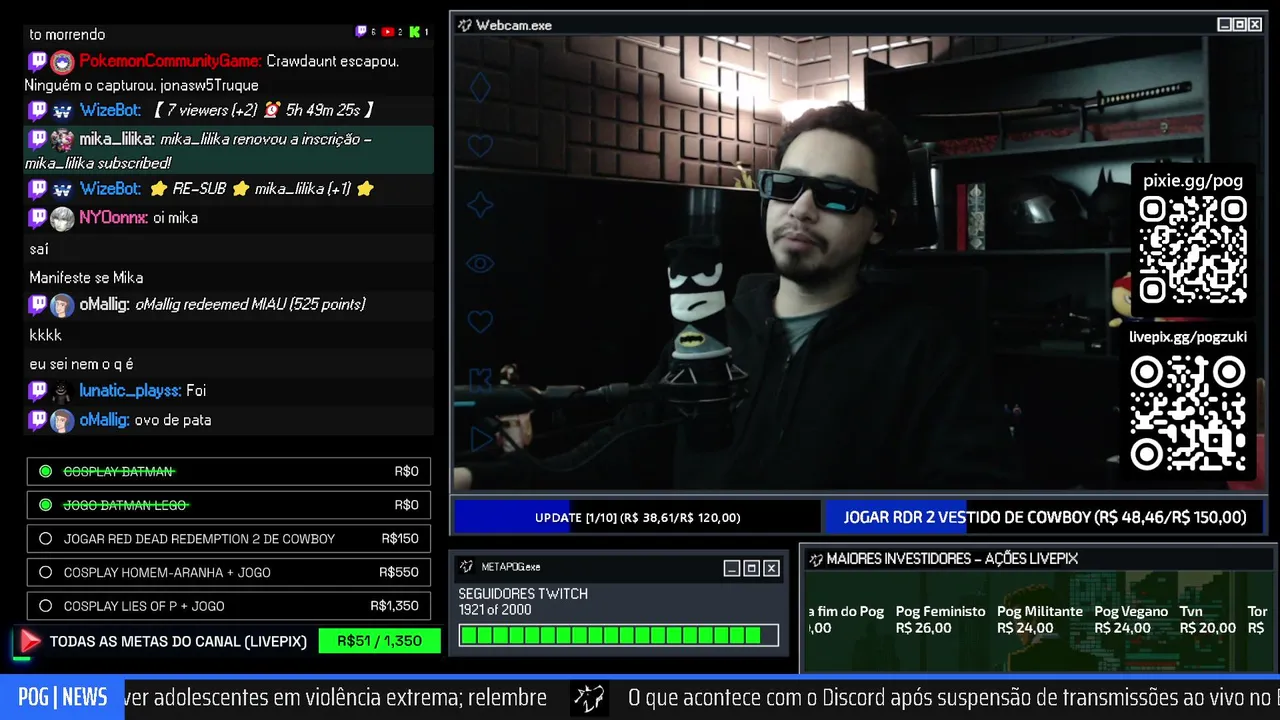
Task: Click the PokemonCommunityGame username in chat
Action: [x=169, y=61]
